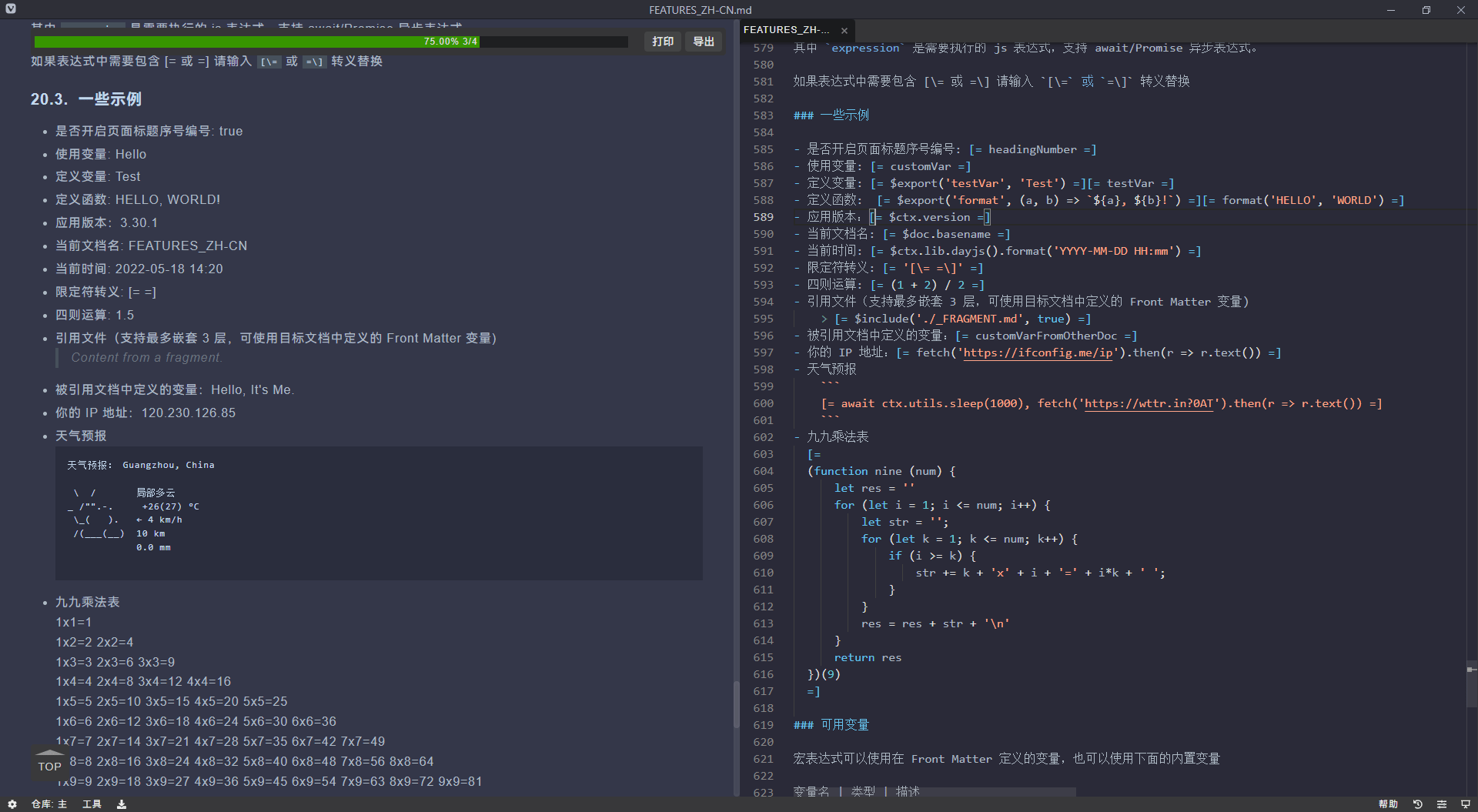Click the preview IP address 120.230.126.85

click(189, 413)
